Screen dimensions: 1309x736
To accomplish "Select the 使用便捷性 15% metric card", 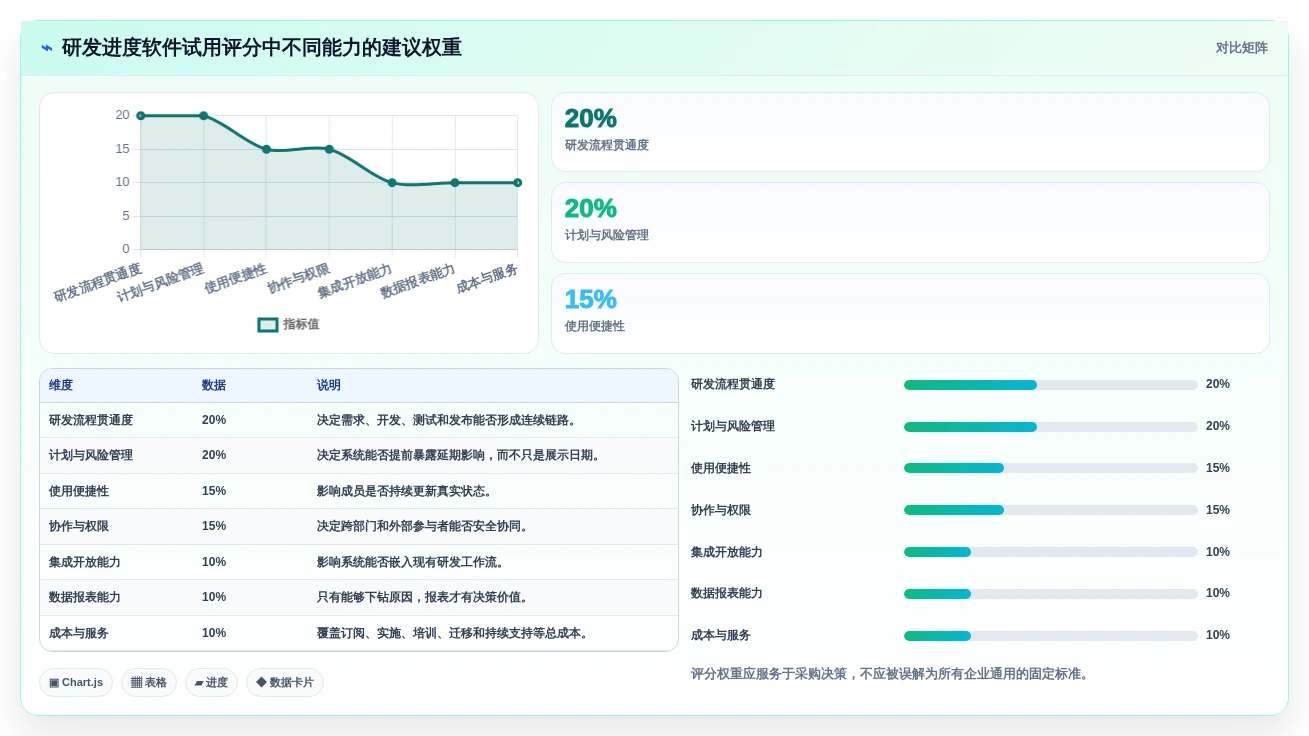I will coord(910,313).
